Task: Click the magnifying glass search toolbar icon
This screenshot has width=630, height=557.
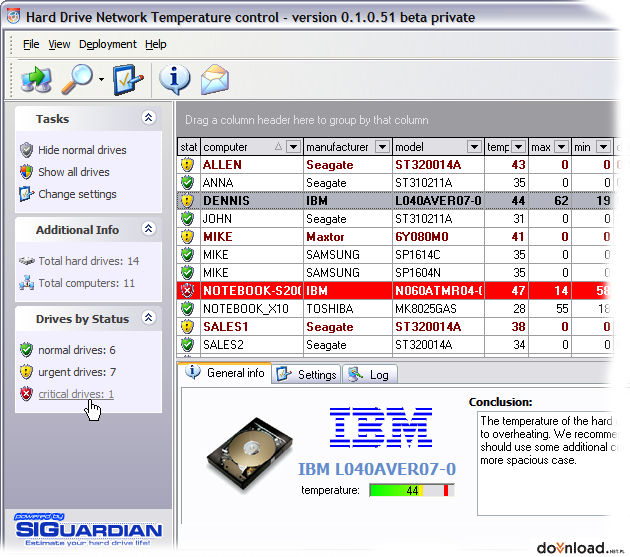Action: (77, 79)
